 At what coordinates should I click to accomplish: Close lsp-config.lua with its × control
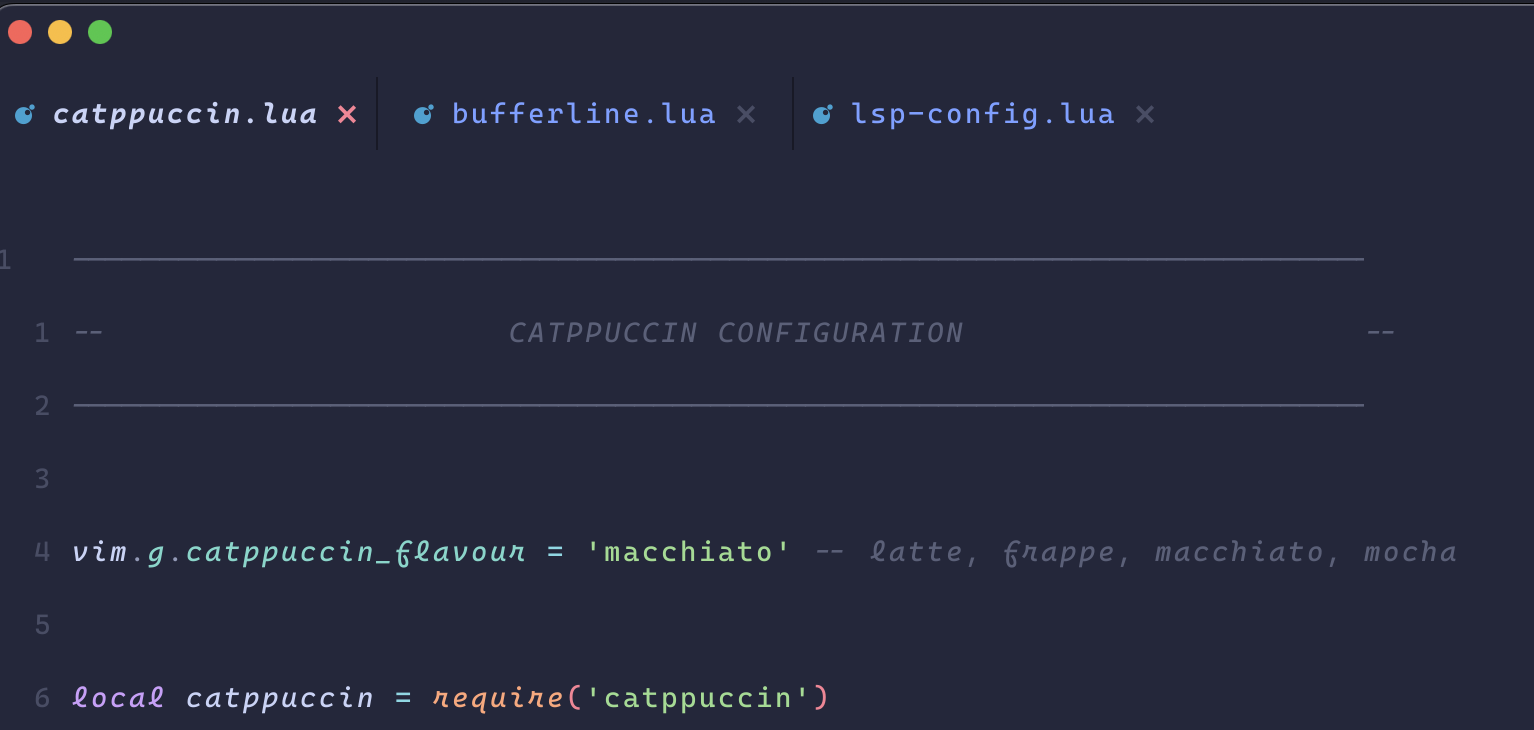click(x=1144, y=113)
